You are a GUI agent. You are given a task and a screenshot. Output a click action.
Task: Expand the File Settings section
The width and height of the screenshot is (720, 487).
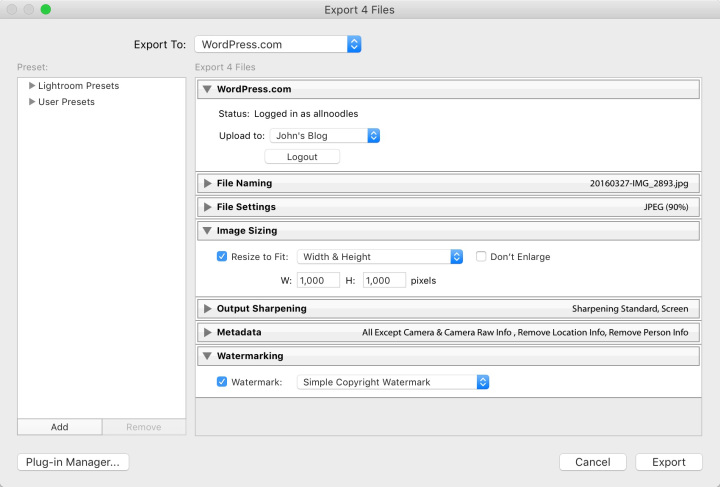pos(207,207)
